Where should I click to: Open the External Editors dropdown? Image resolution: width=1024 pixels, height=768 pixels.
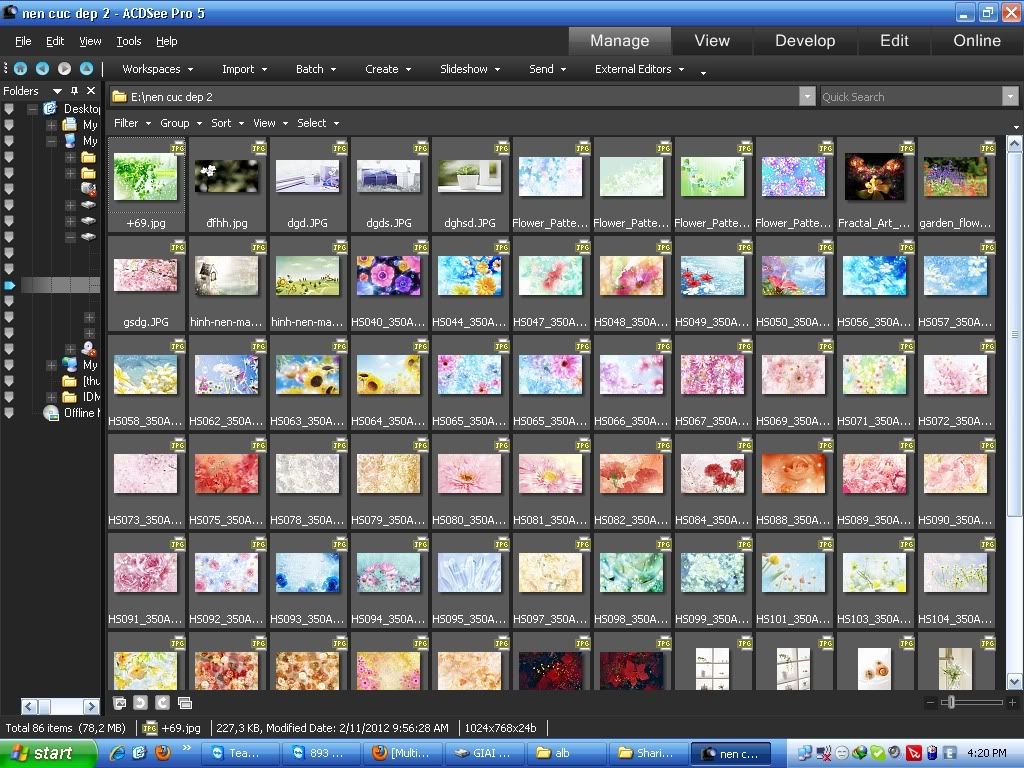[x=639, y=69]
